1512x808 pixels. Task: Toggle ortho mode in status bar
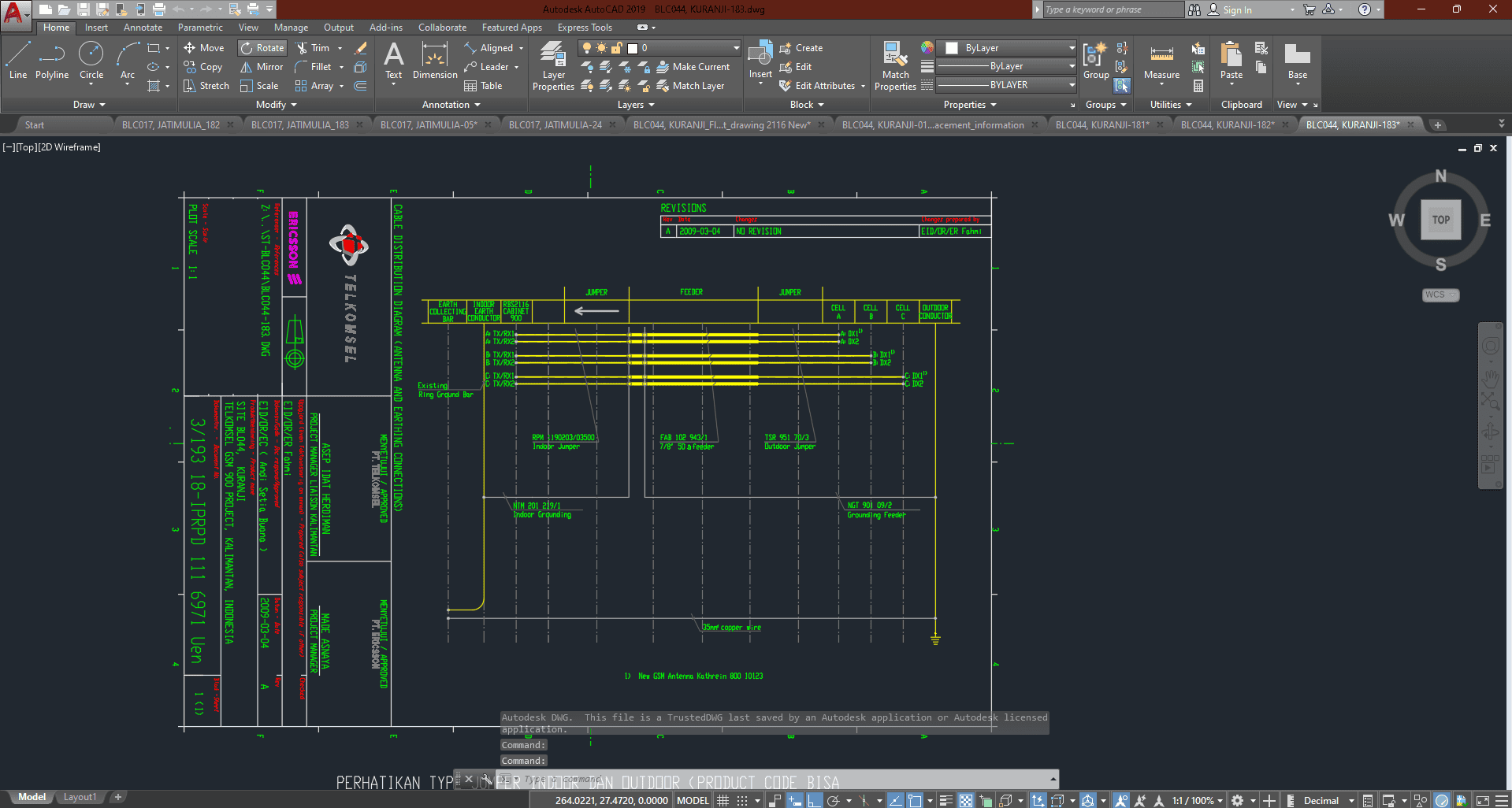(x=815, y=800)
